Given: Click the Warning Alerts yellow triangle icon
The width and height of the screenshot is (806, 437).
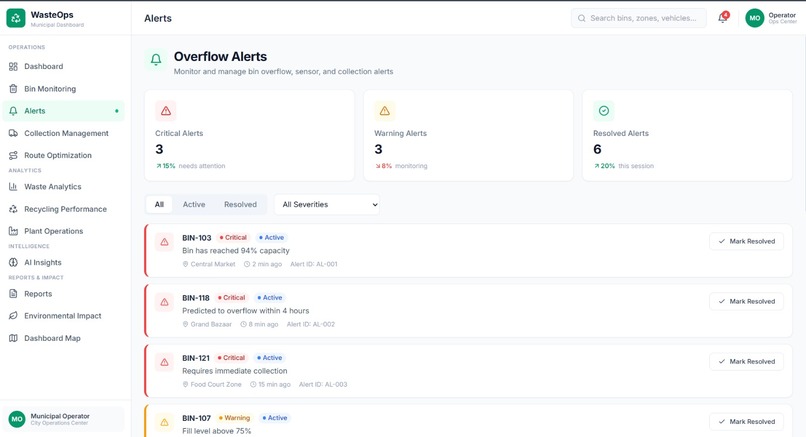Looking at the screenshot, I should pyautogui.click(x=384, y=111).
